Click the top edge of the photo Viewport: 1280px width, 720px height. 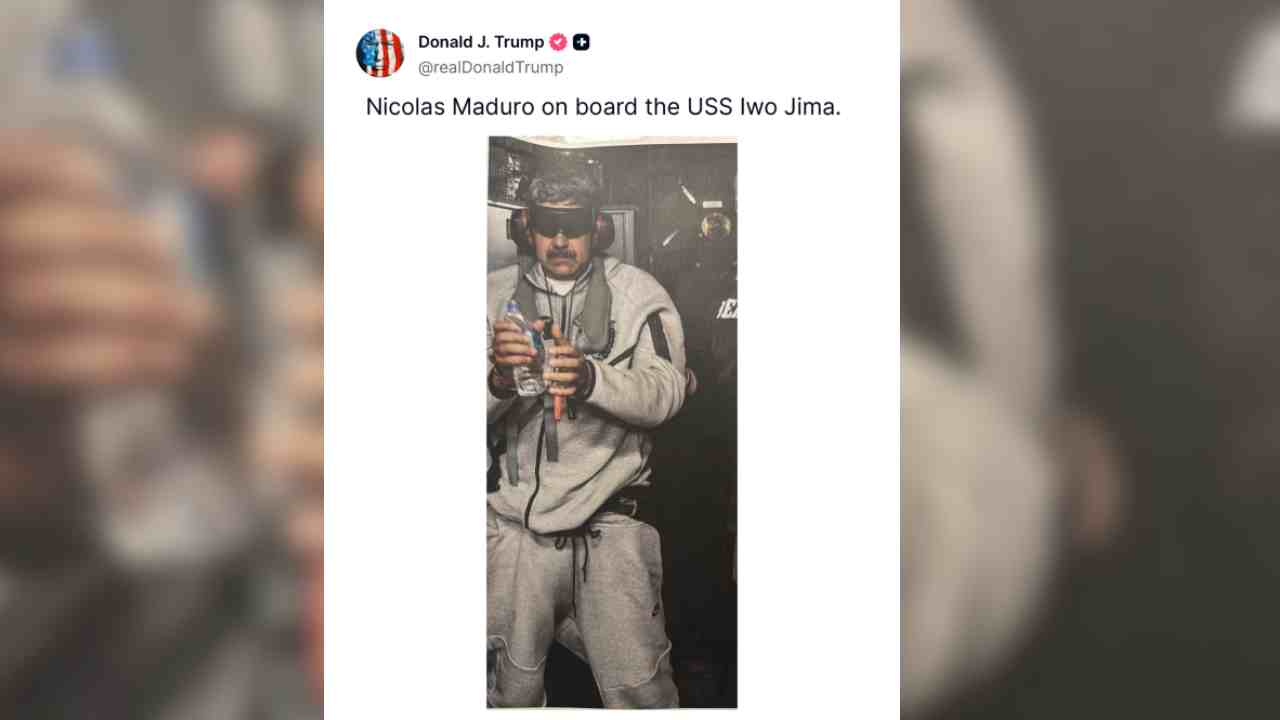coord(612,139)
